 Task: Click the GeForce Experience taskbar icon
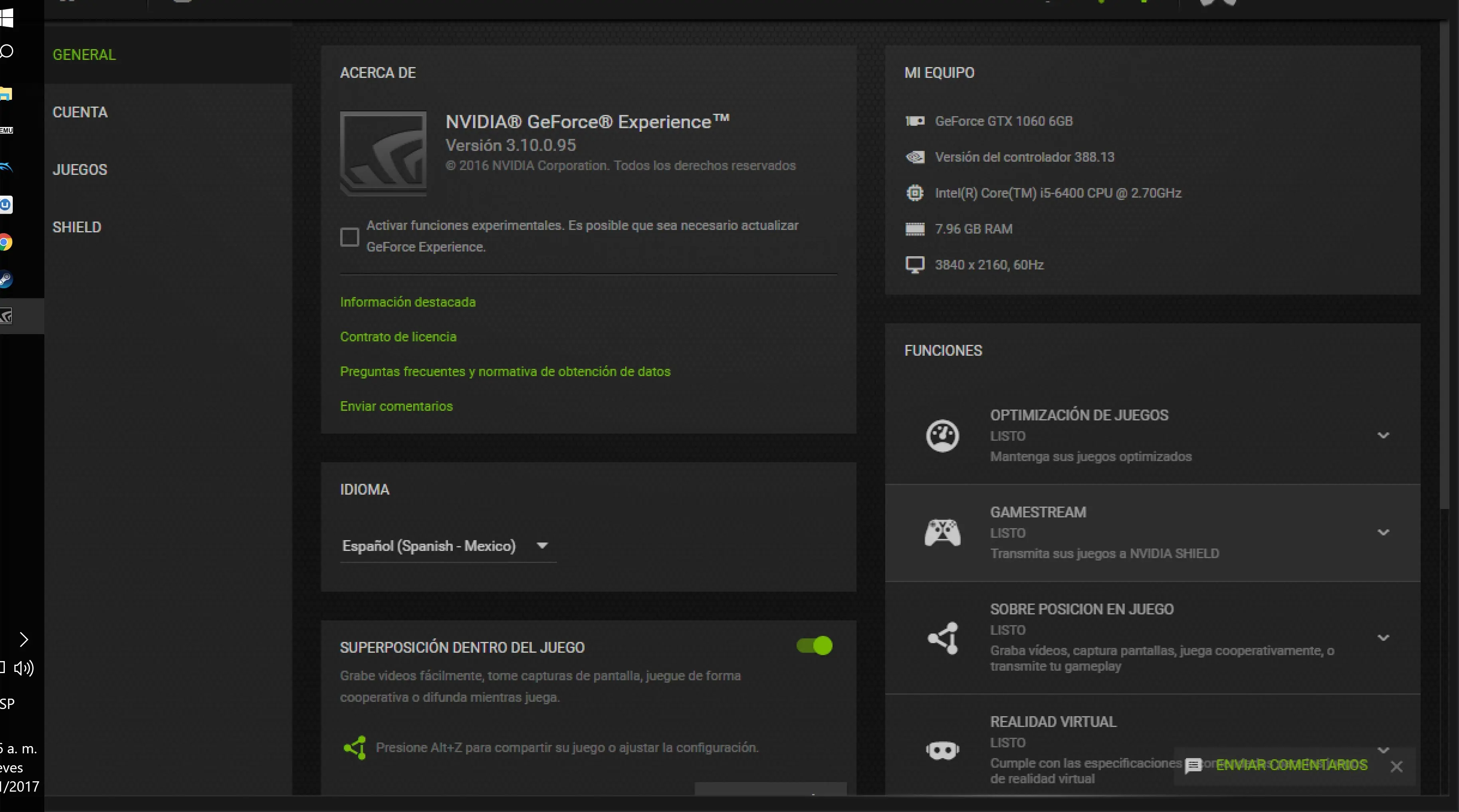[x=6, y=316]
